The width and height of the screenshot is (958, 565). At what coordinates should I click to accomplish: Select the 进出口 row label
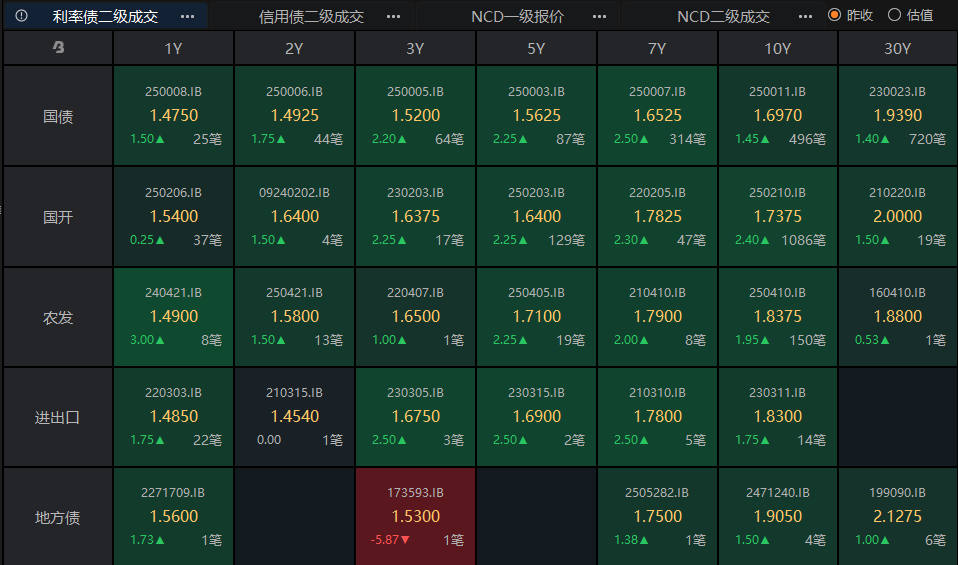(58, 417)
